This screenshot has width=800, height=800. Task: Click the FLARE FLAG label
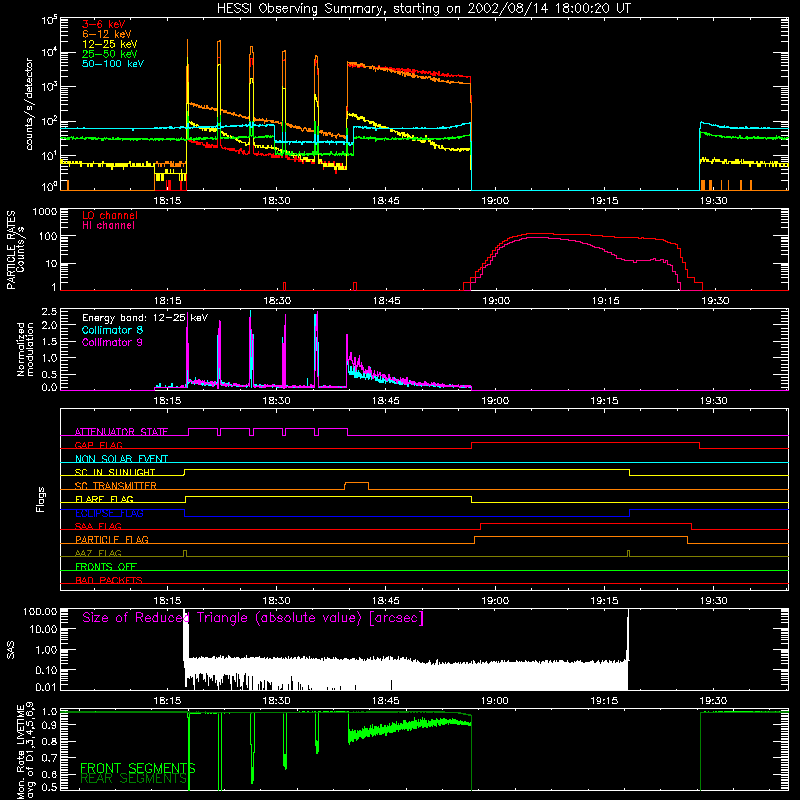coord(104,499)
